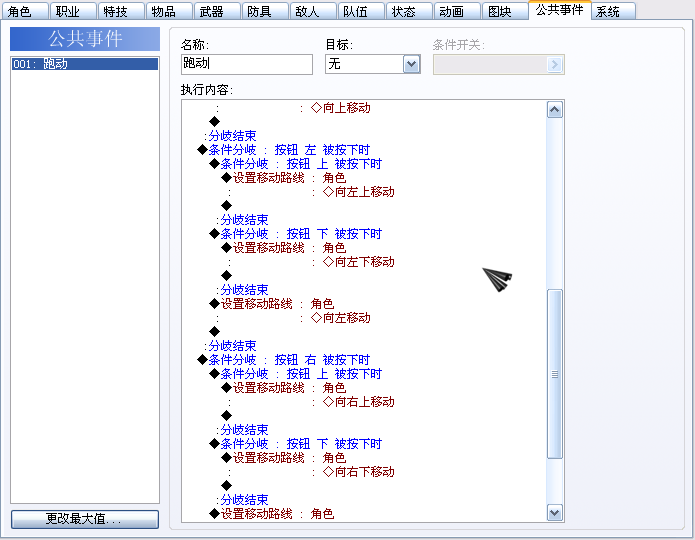Select the ◇向上移动 command line

340,108
